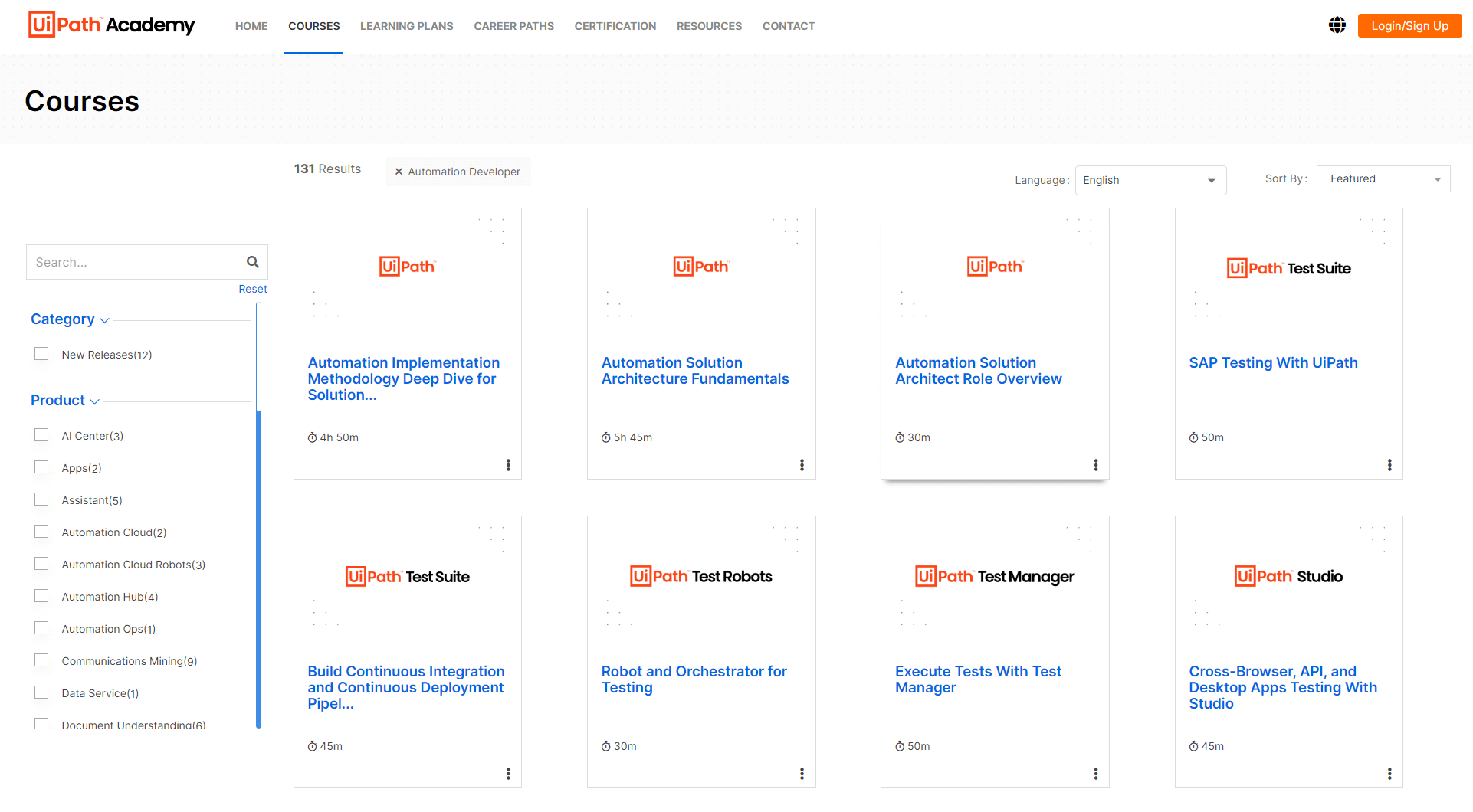
Task: Open Execute Tests With Test Manager course
Action: tap(979, 679)
